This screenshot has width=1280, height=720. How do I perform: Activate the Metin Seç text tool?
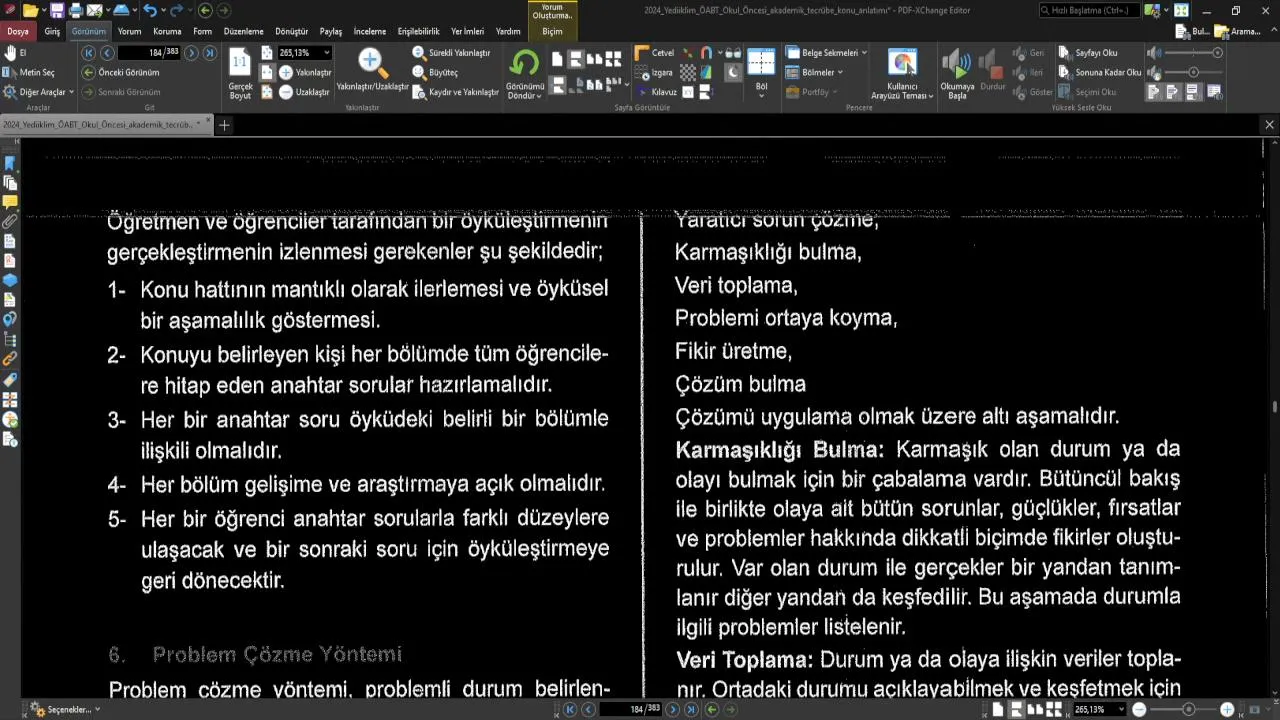point(31,72)
